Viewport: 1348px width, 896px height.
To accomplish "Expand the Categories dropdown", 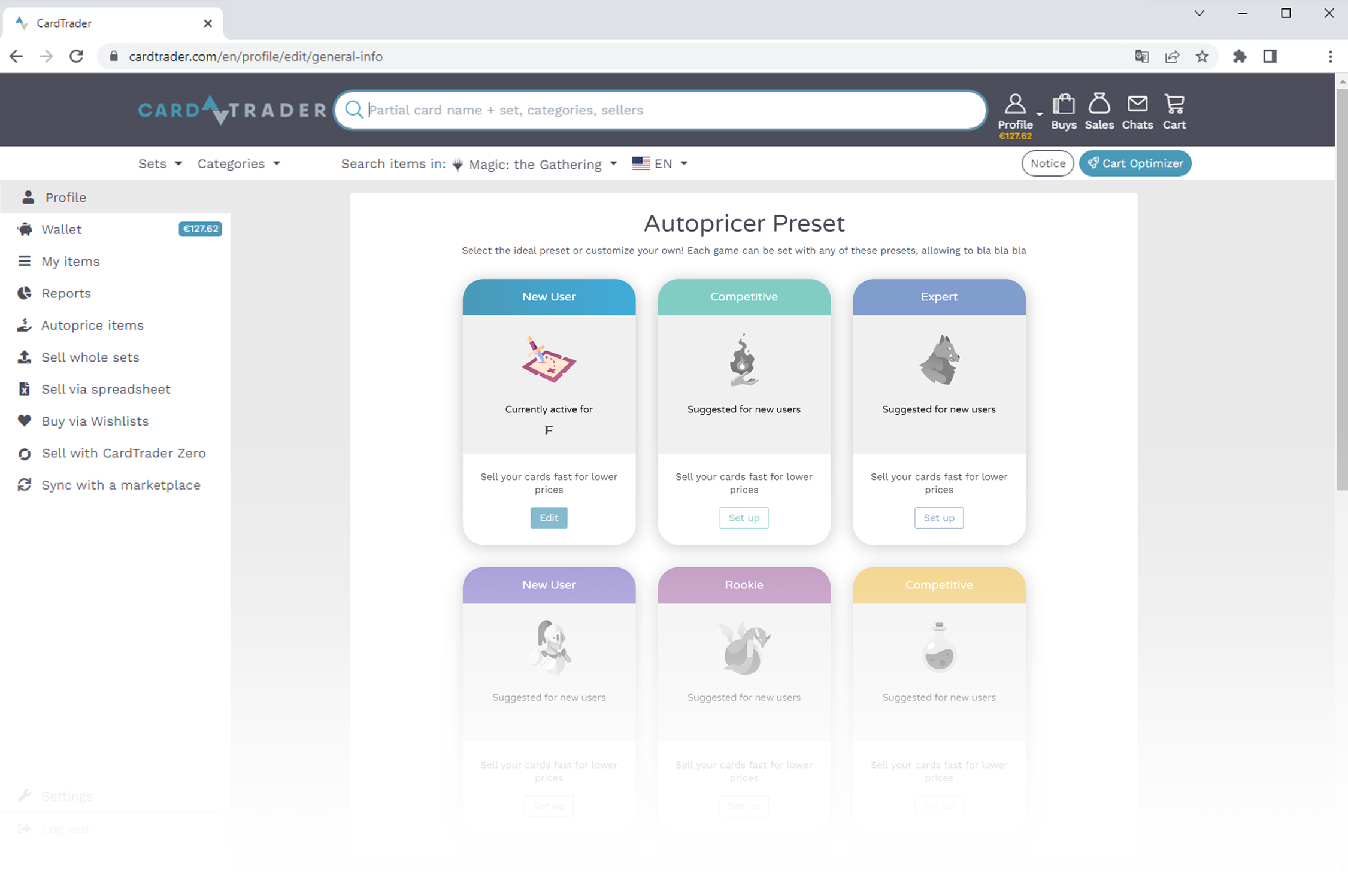I will (x=238, y=163).
